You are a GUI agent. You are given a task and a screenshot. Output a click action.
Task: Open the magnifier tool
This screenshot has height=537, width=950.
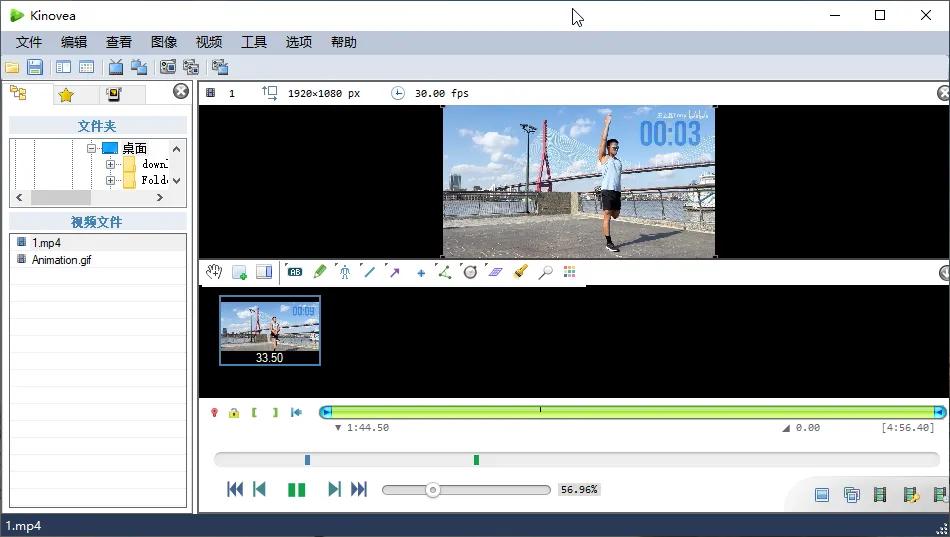click(545, 272)
